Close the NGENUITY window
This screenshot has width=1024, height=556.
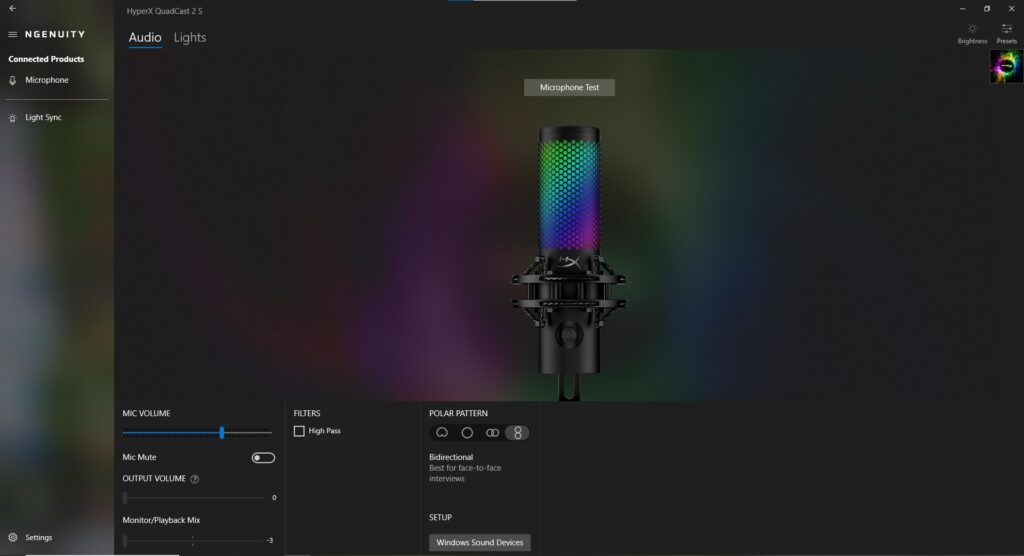pos(1011,9)
